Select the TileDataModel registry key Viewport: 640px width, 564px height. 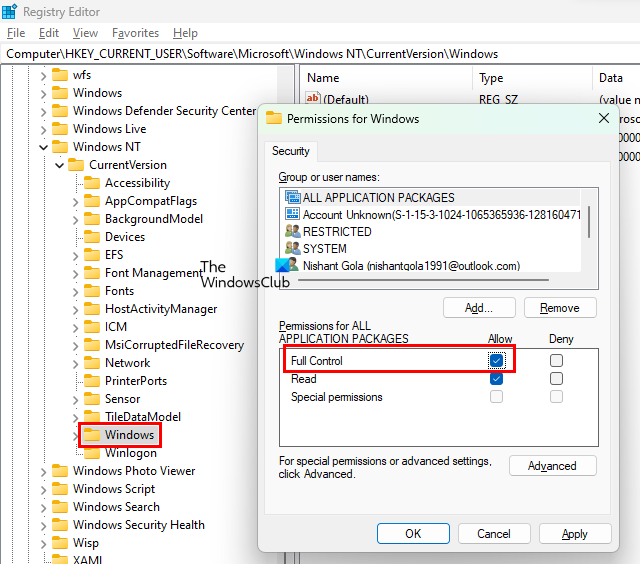(x=143, y=417)
